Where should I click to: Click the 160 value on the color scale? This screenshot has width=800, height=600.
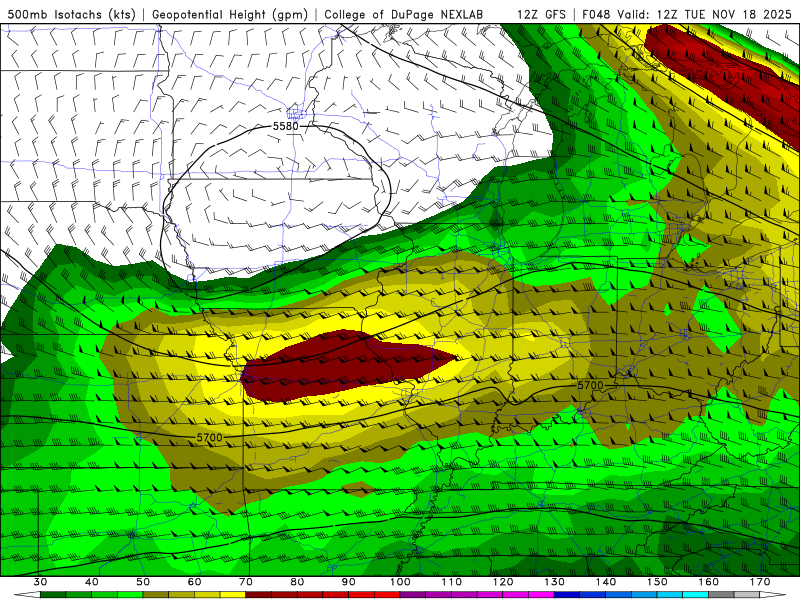[x=709, y=582]
